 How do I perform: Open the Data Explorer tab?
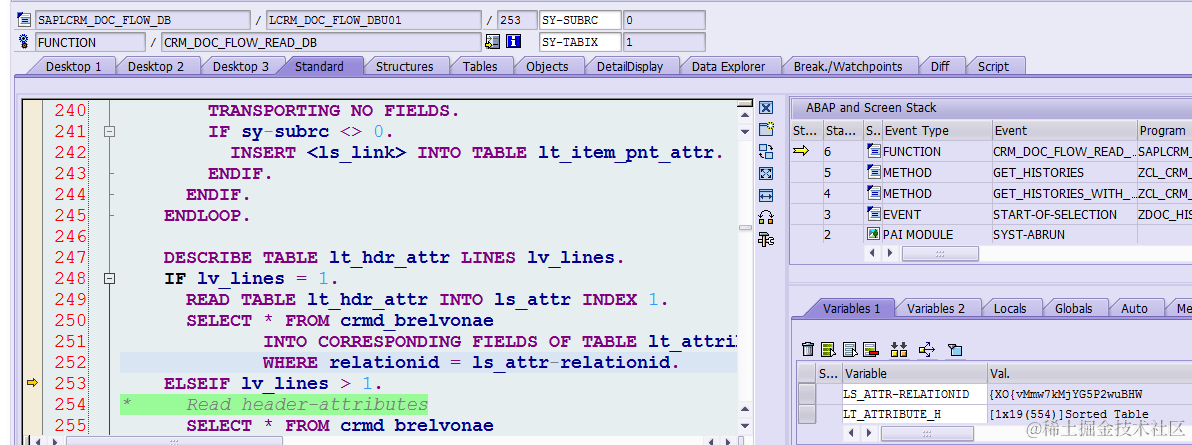(728, 66)
